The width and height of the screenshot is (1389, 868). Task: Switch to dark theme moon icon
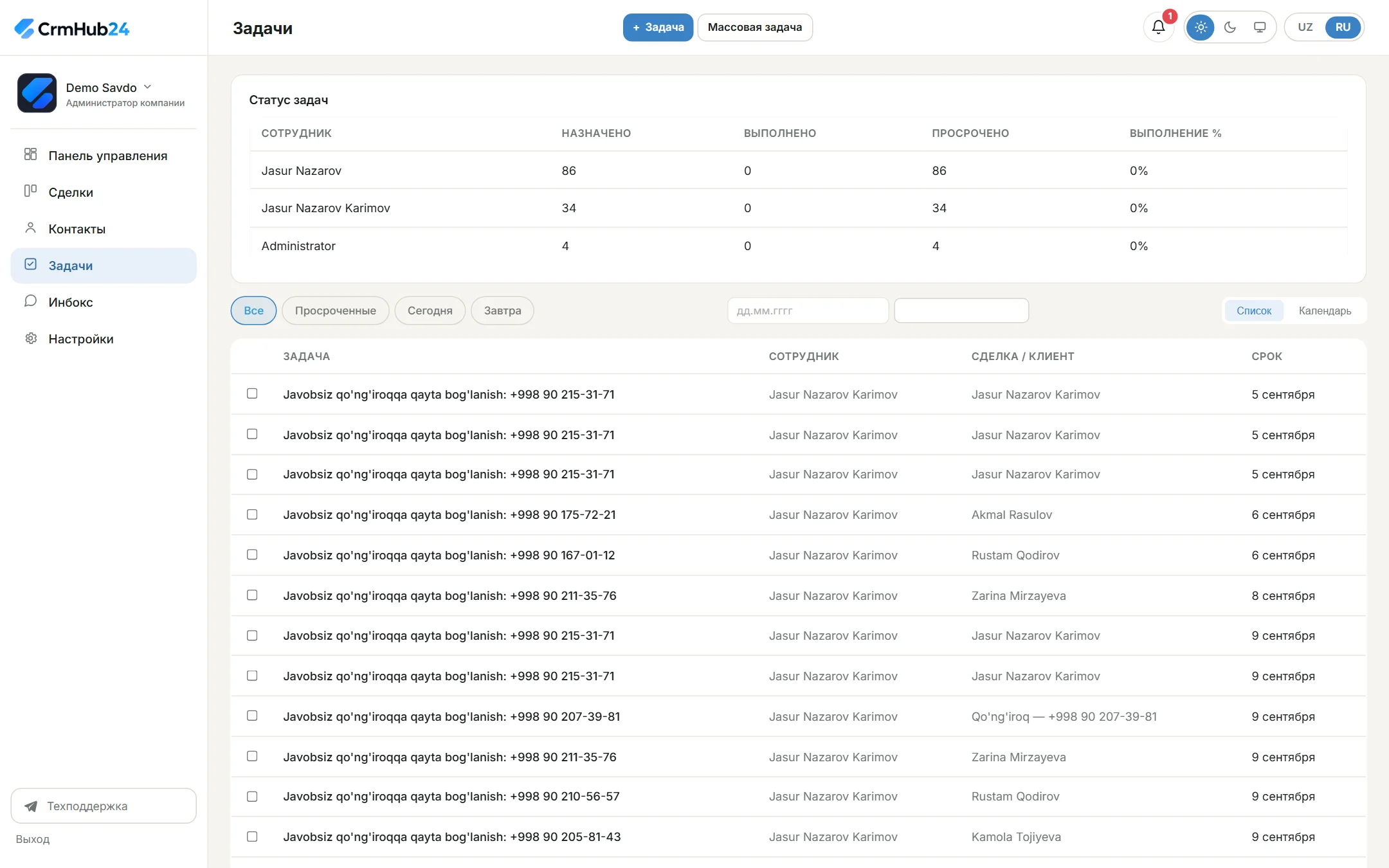click(x=1230, y=27)
